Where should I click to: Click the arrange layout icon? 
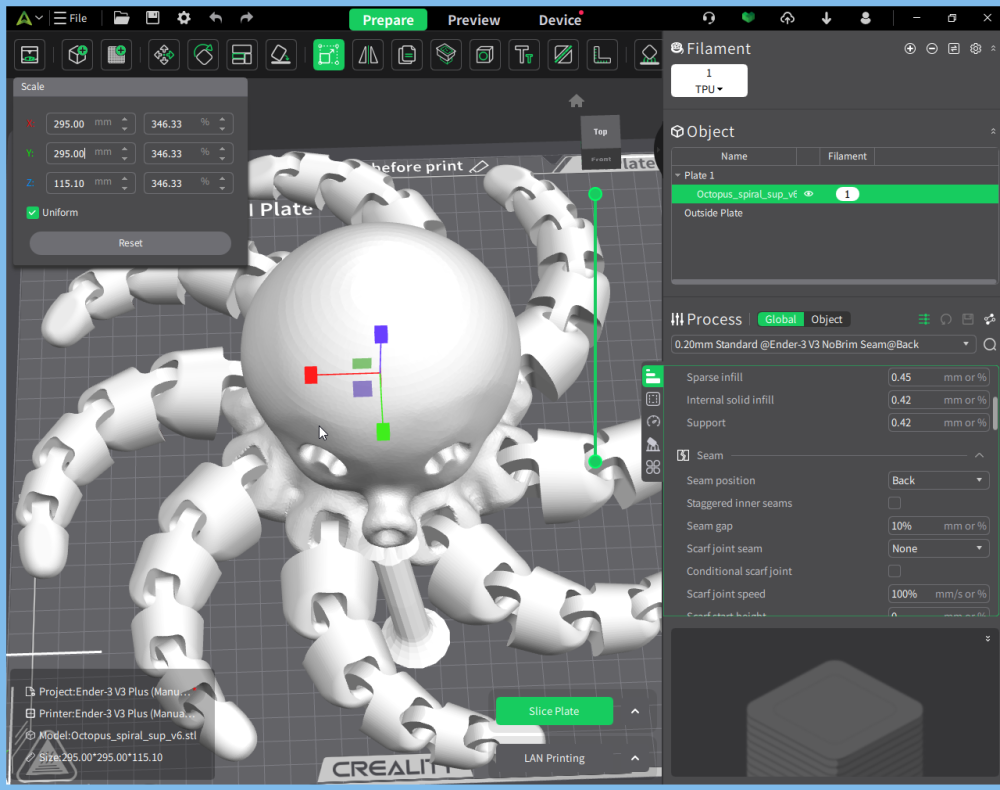(242, 55)
